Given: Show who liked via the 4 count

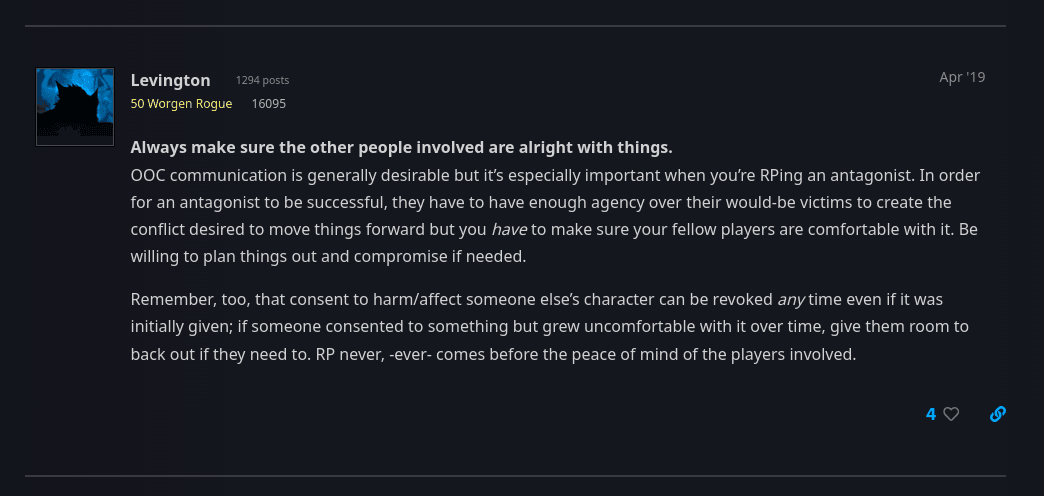Looking at the screenshot, I should (931, 414).
